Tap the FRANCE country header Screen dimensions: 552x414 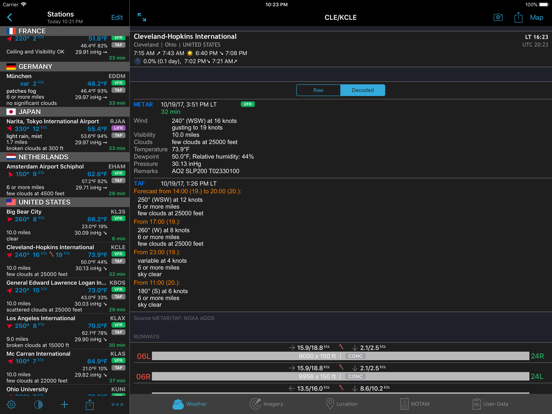tap(65, 31)
